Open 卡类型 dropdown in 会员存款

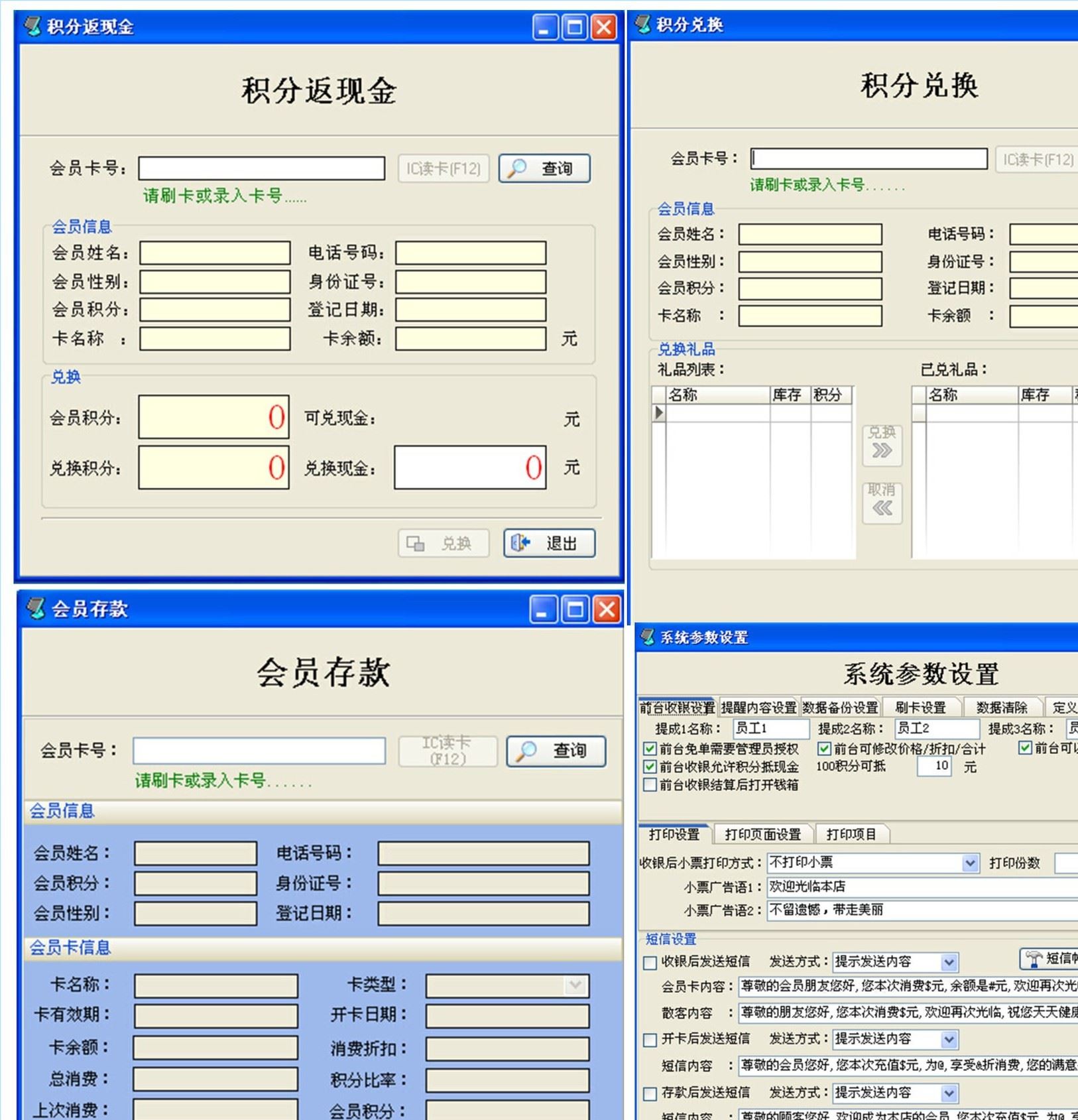575,985
